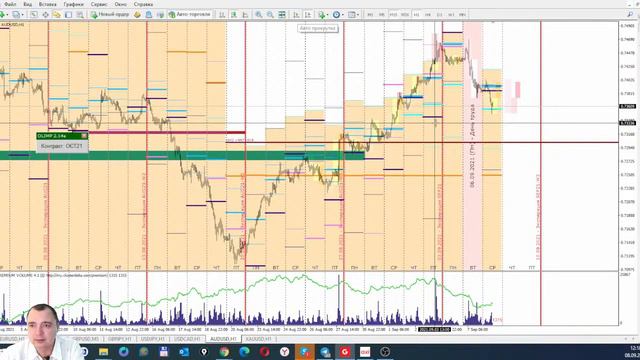Open the Справка menu
640x360 pixels.
point(143,4)
